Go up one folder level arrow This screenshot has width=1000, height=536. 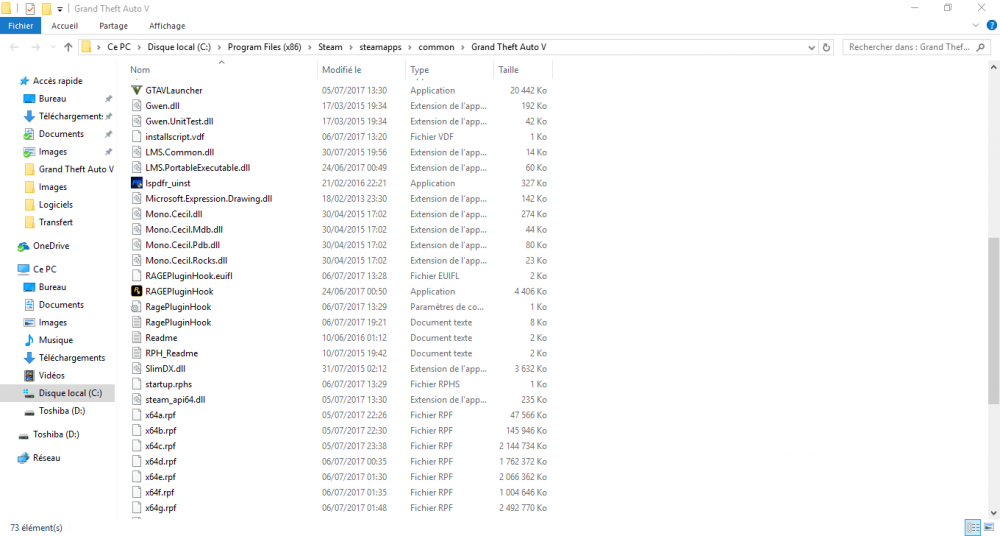coord(68,47)
